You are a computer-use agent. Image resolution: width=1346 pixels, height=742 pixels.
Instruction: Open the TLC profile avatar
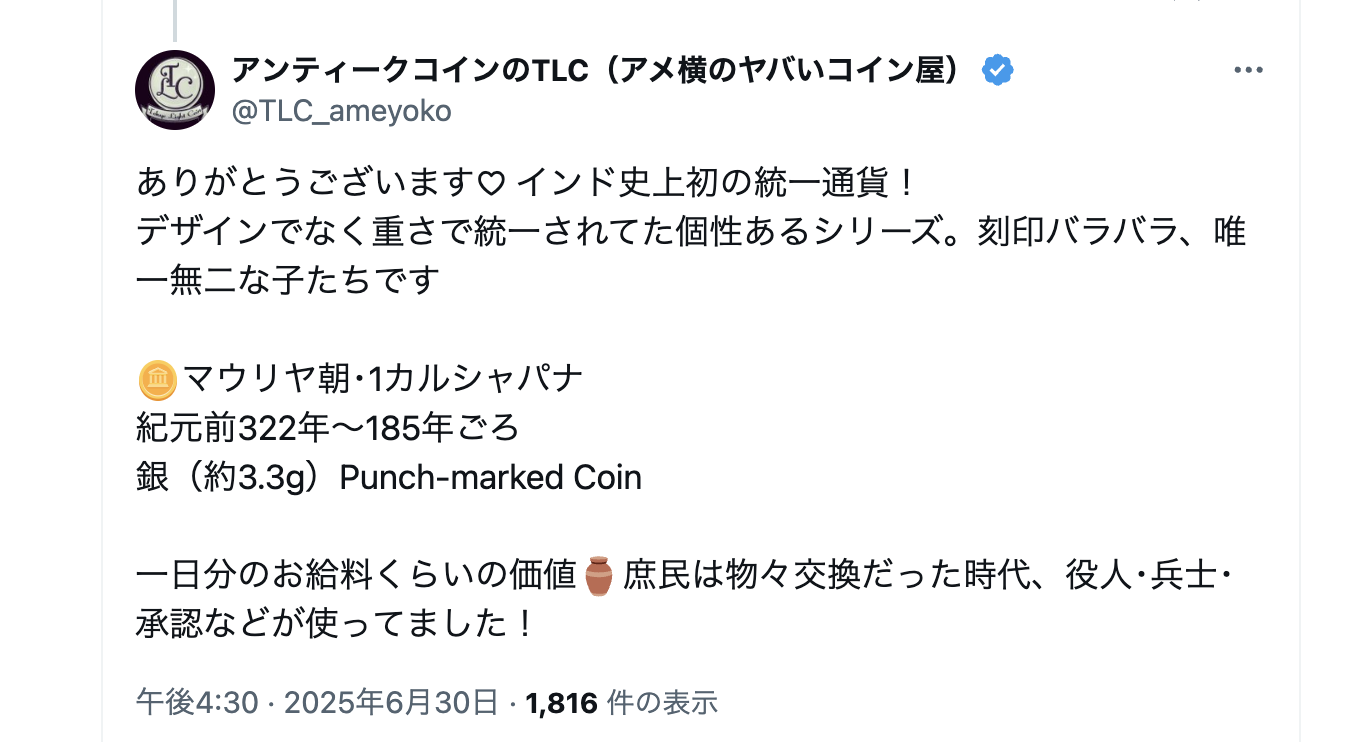175,90
